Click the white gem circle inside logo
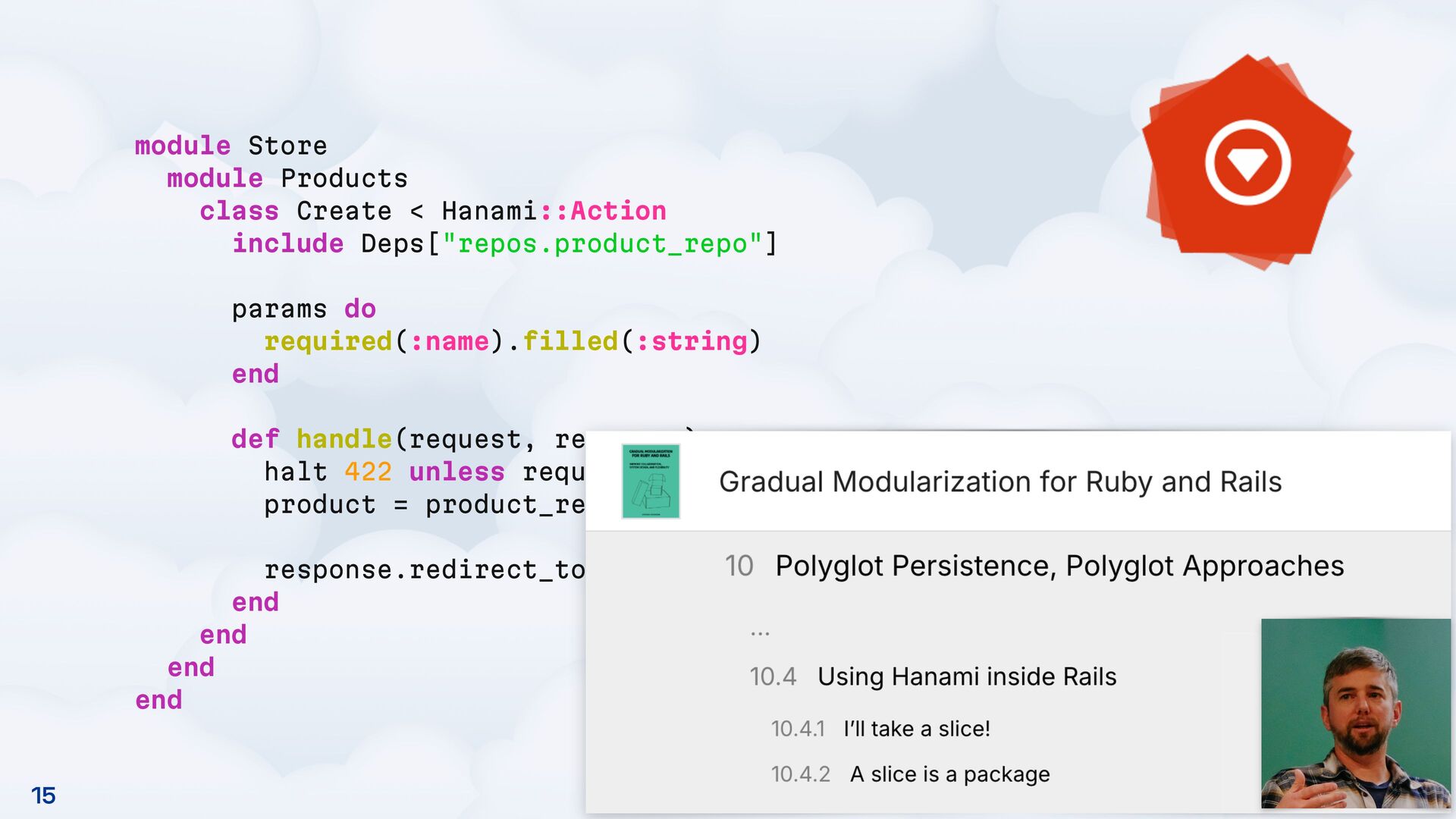 (1247, 162)
